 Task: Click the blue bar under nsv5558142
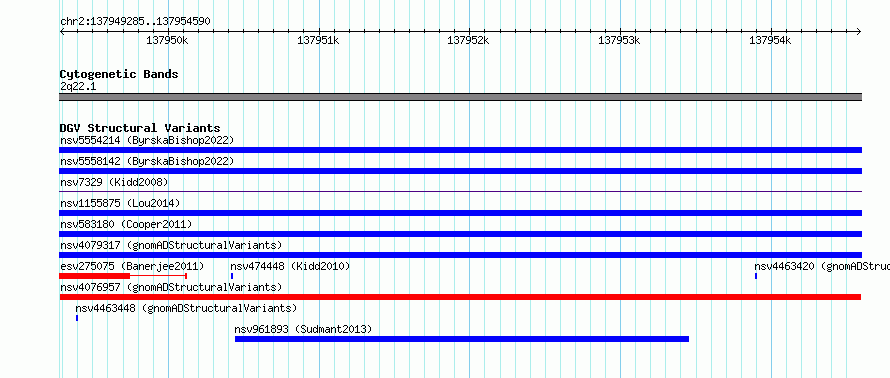point(460,171)
